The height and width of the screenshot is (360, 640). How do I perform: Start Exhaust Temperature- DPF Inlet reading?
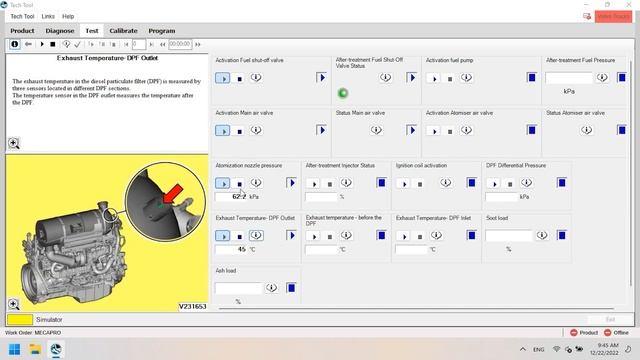[x=404, y=236]
